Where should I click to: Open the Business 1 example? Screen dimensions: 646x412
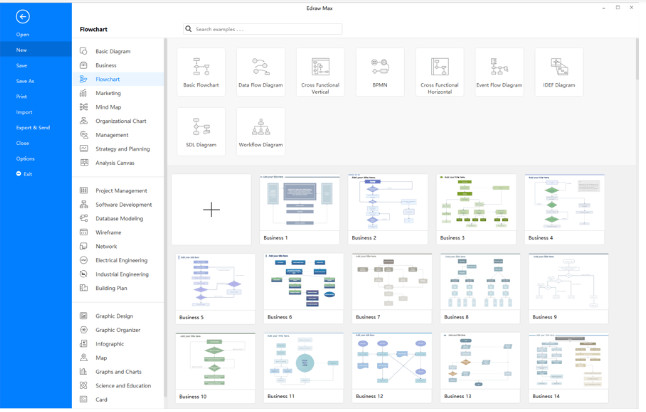pos(300,209)
